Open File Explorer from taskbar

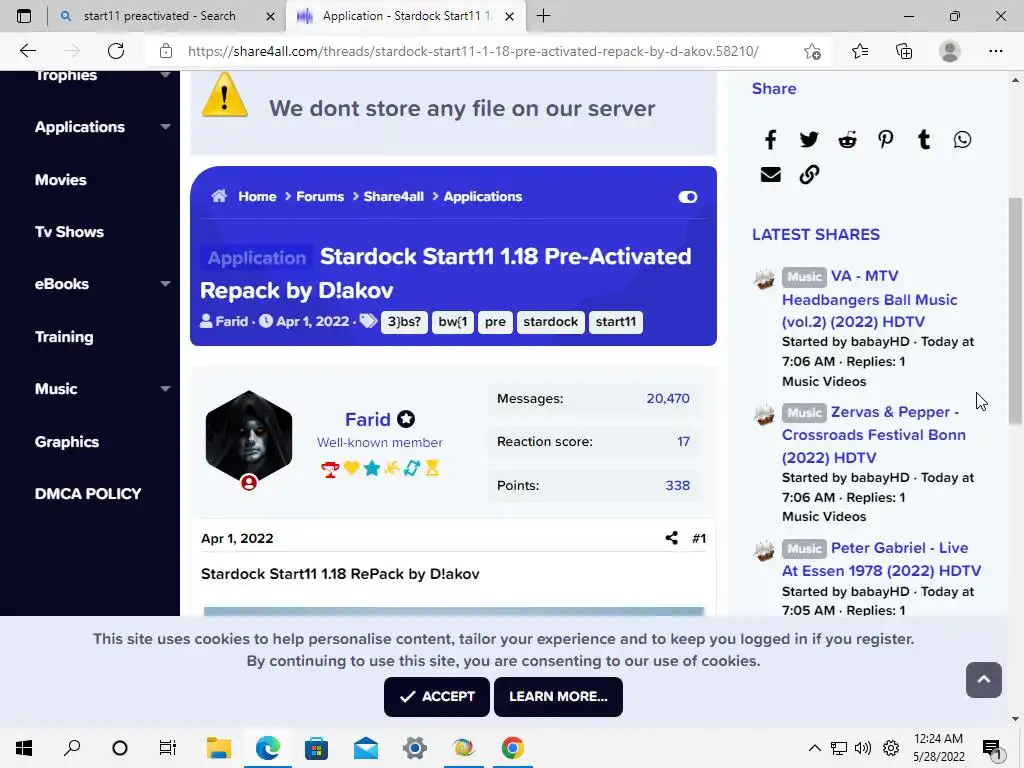[219, 748]
